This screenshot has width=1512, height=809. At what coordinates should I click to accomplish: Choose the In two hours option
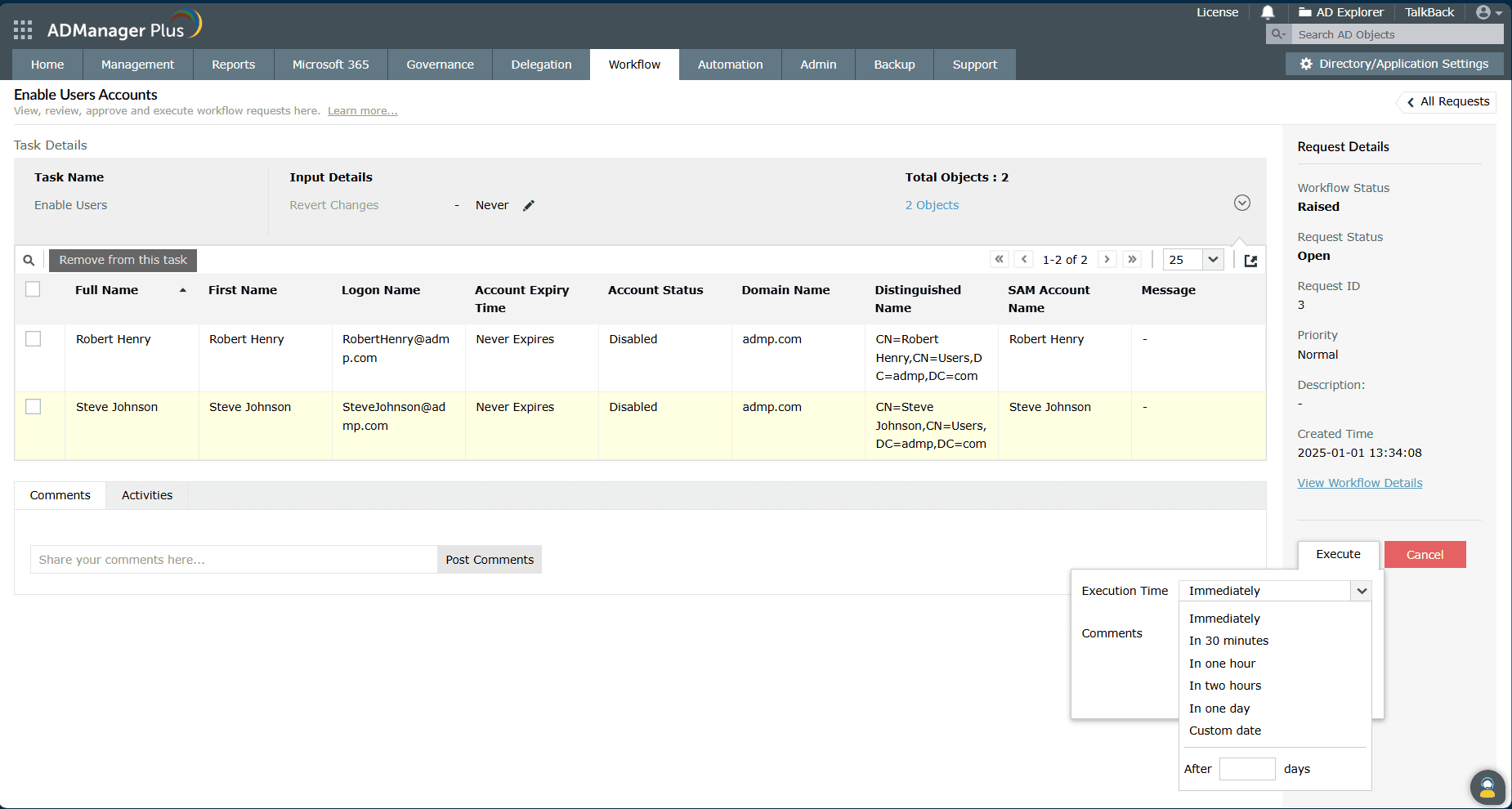1225,686
